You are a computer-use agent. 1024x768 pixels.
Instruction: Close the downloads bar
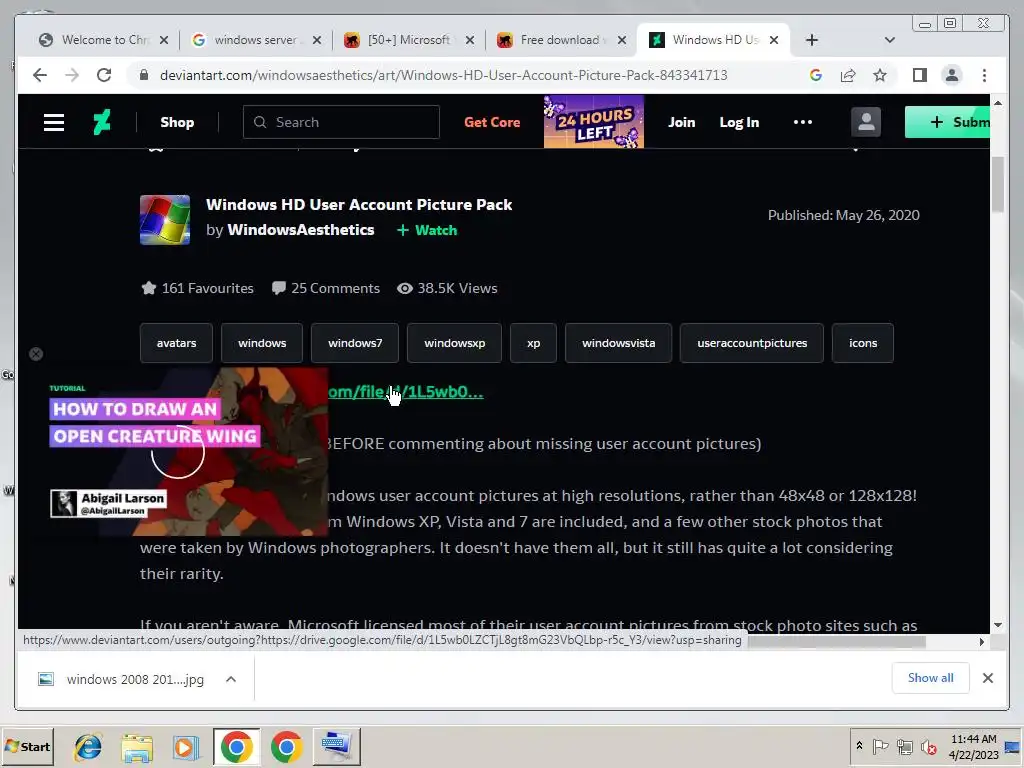[x=988, y=678]
